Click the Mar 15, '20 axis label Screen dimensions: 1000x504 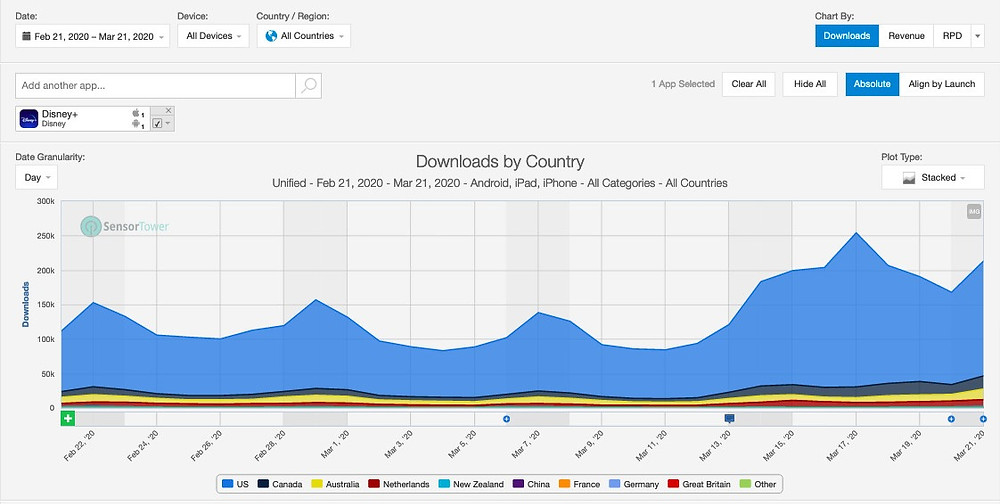(778, 446)
